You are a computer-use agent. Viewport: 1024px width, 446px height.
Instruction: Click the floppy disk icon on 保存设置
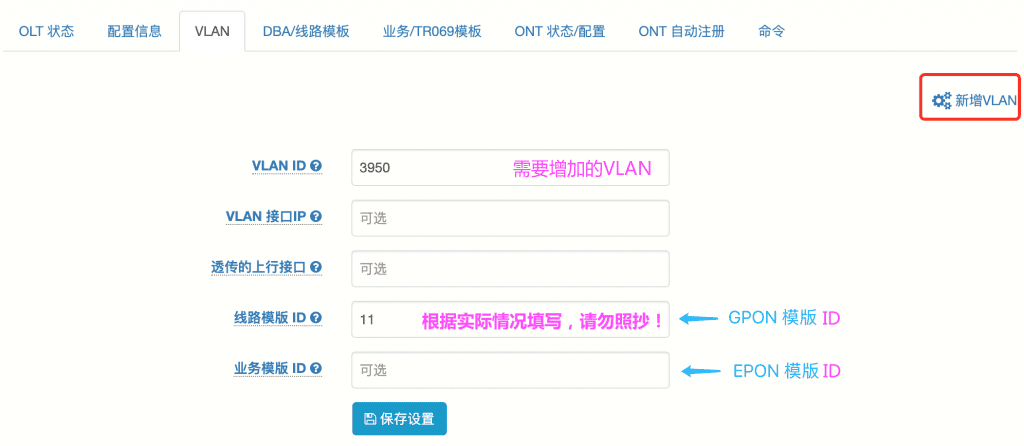pyautogui.click(x=370, y=419)
